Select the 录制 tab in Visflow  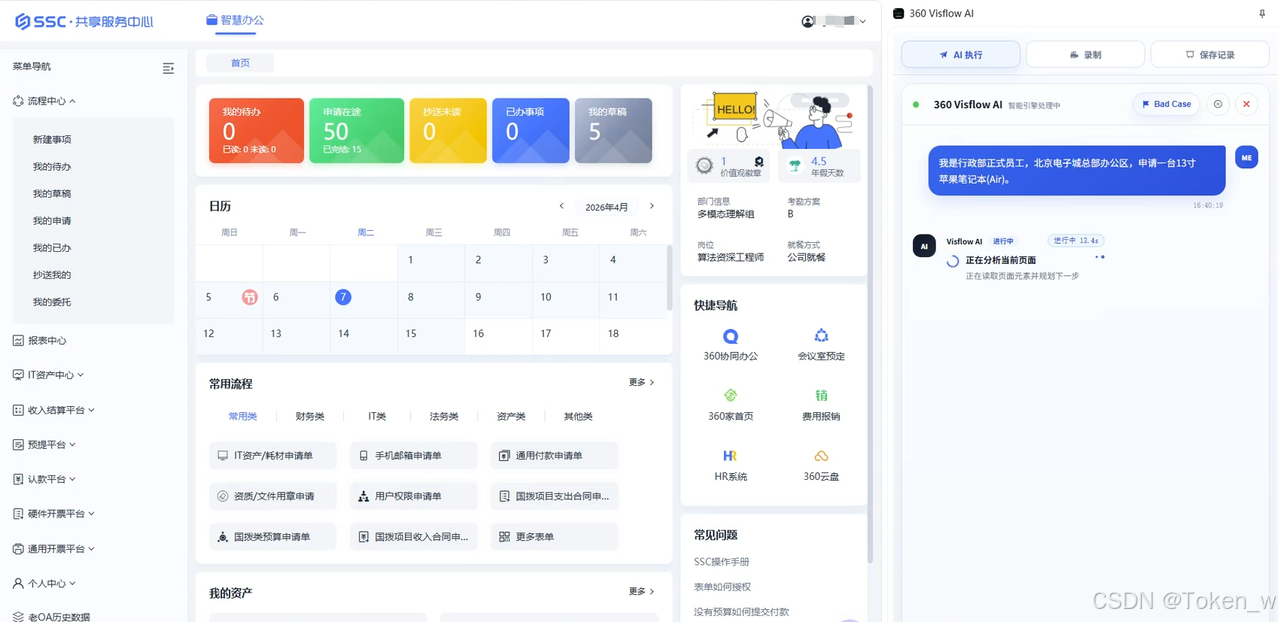(x=1085, y=55)
